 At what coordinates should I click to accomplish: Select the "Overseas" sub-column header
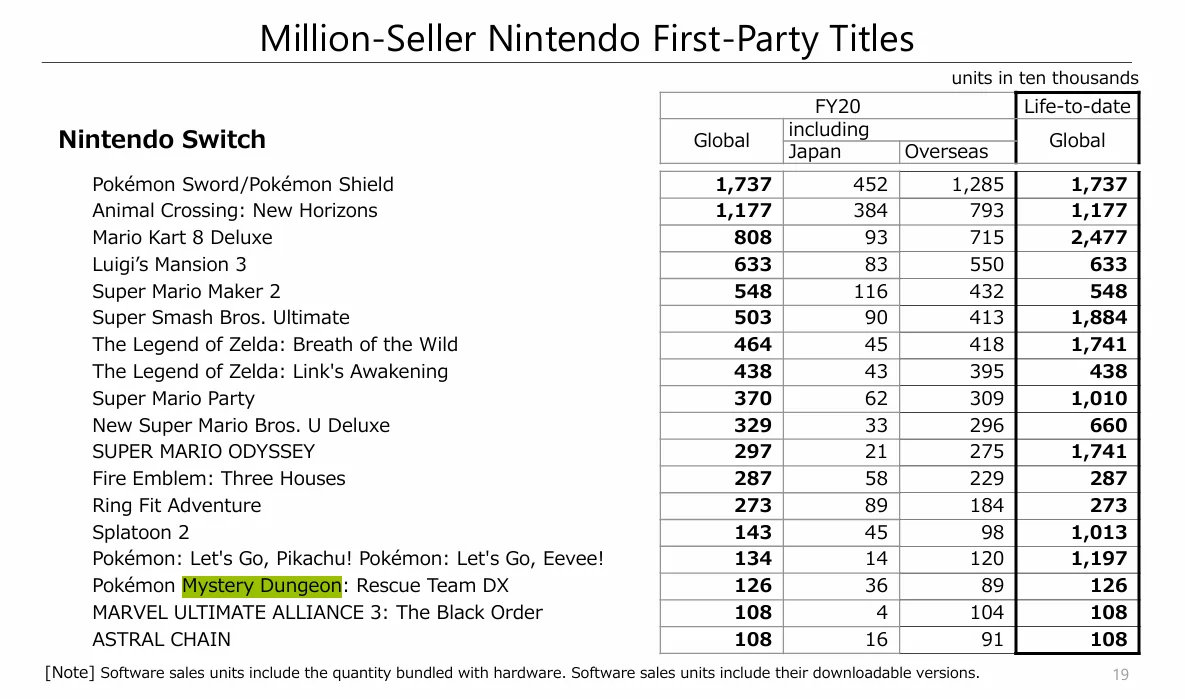pyautogui.click(x=946, y=152)
